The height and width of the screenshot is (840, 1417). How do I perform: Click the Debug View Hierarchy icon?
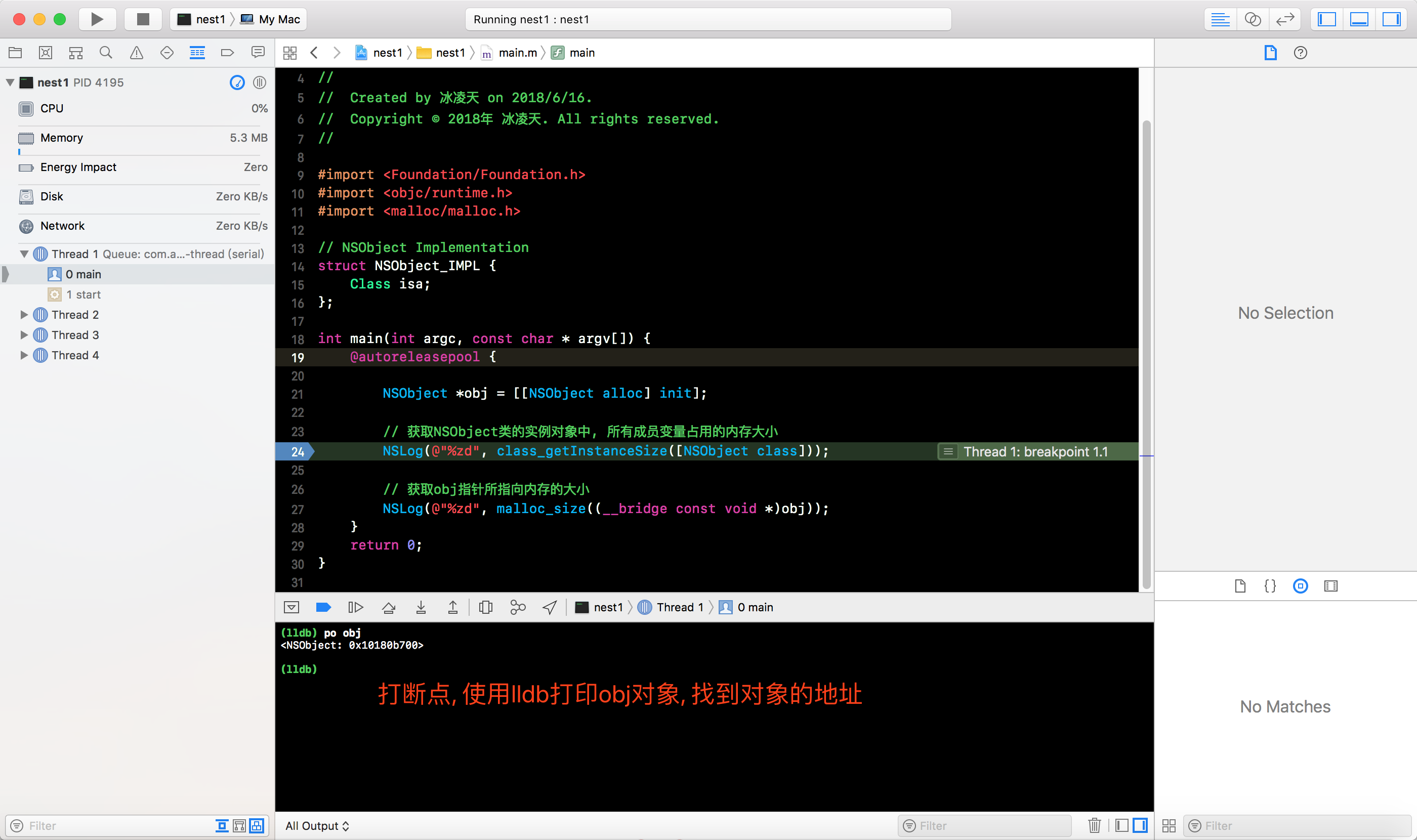[485, 607]
